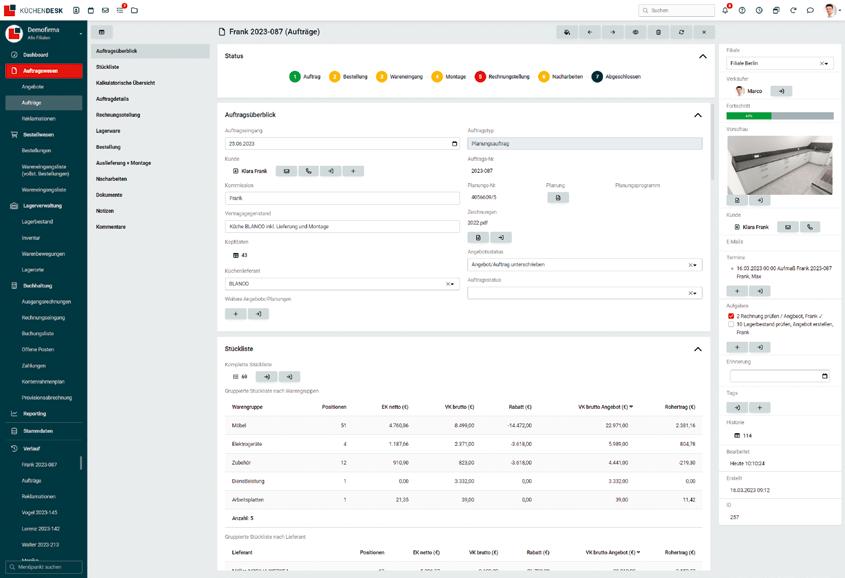845x578 pixels.
Task: Open the Auftragseingang date picker
Action: coord(454,144)
